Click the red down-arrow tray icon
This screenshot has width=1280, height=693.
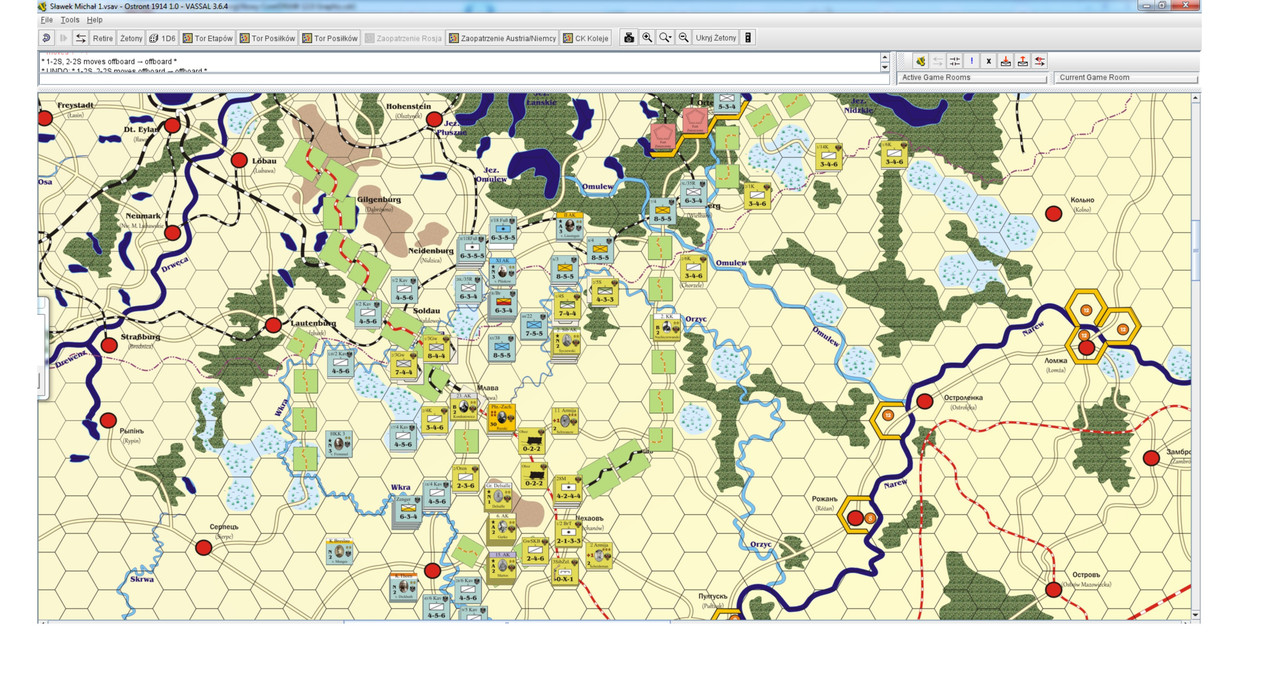coord(1005,61)
